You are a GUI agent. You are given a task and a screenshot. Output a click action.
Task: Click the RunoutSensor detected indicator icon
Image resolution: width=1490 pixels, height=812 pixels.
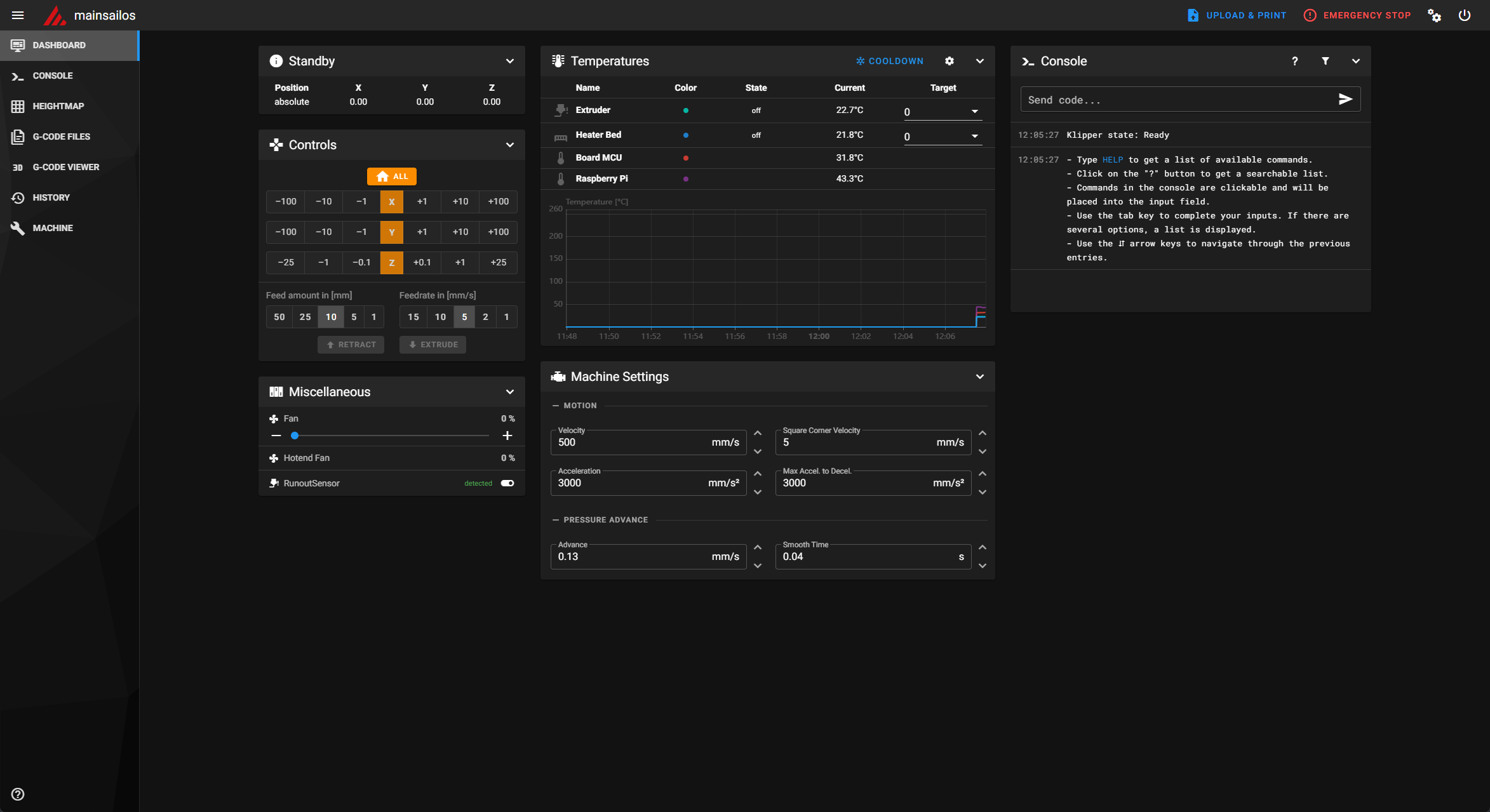(x=479, y=484)
